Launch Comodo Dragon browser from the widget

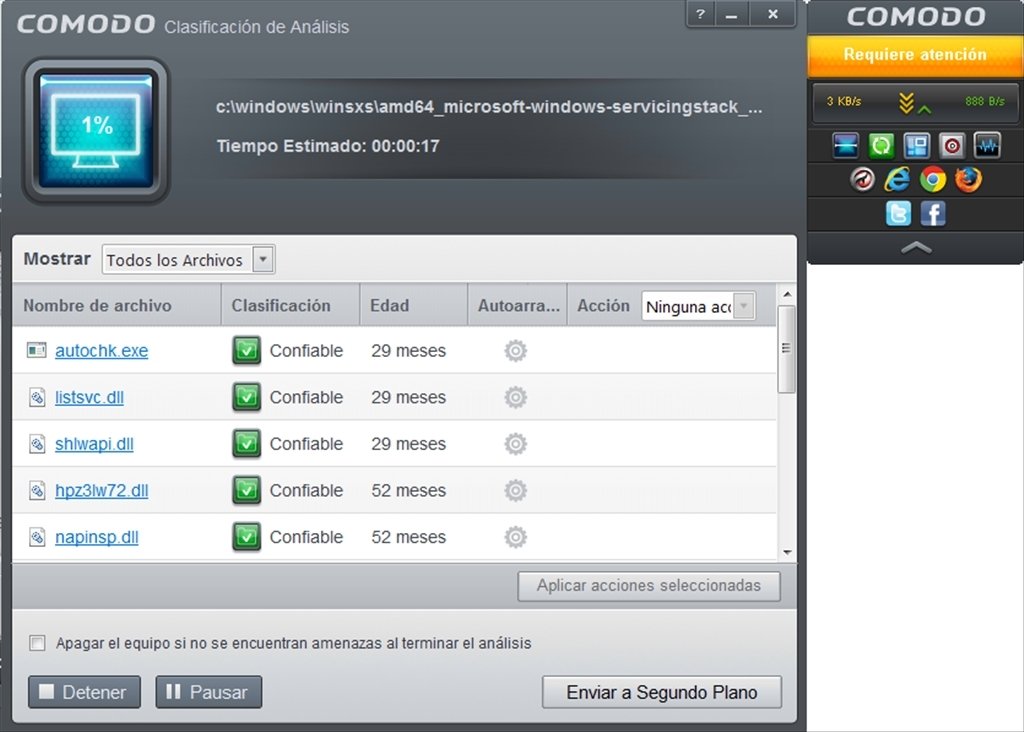point(863,179)
